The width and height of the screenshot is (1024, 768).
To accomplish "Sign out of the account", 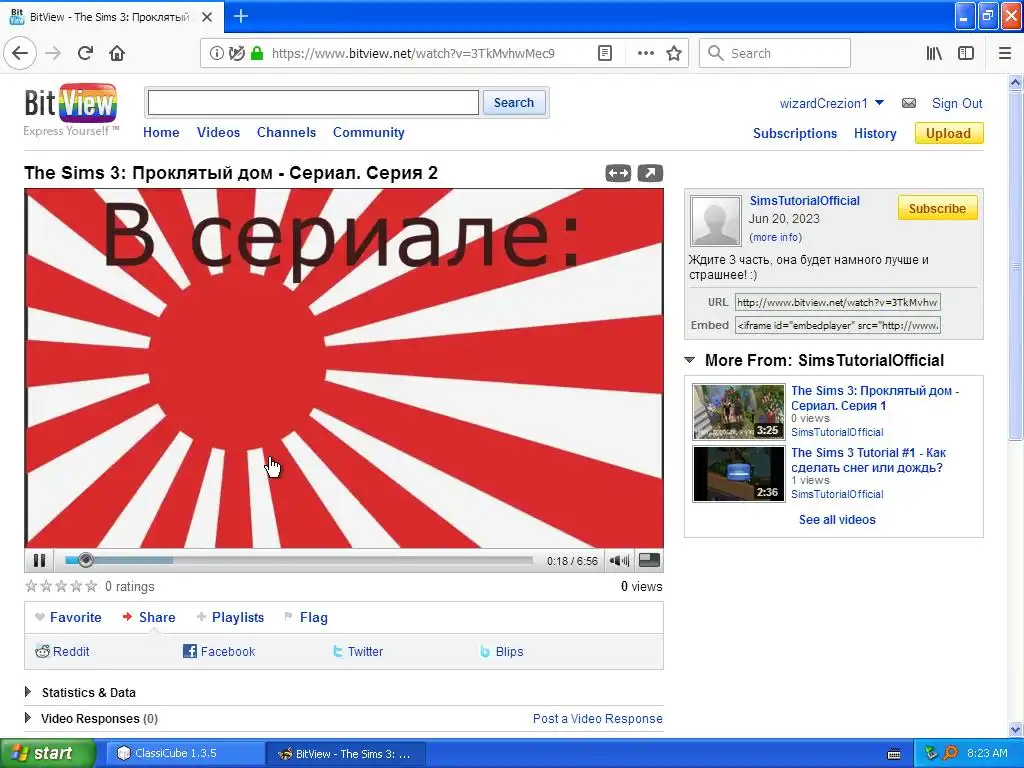I will pos(957,103).
